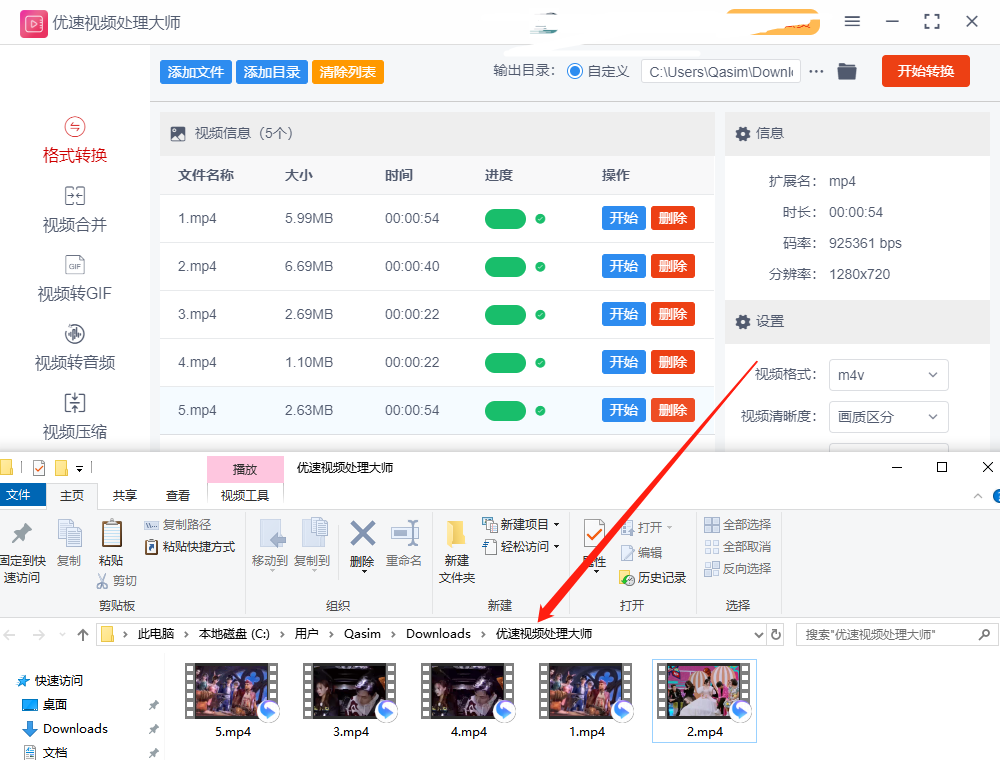Image resolution: width=1000 pixels, height=760 pixels.
Task: Click the 重命名 icon in Explorer ribbon
Action: [x=405, y=533]
